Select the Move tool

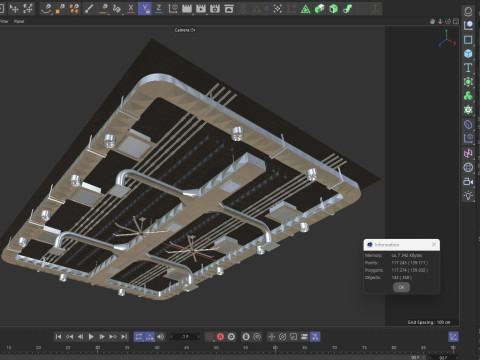[x=14, y=8]
